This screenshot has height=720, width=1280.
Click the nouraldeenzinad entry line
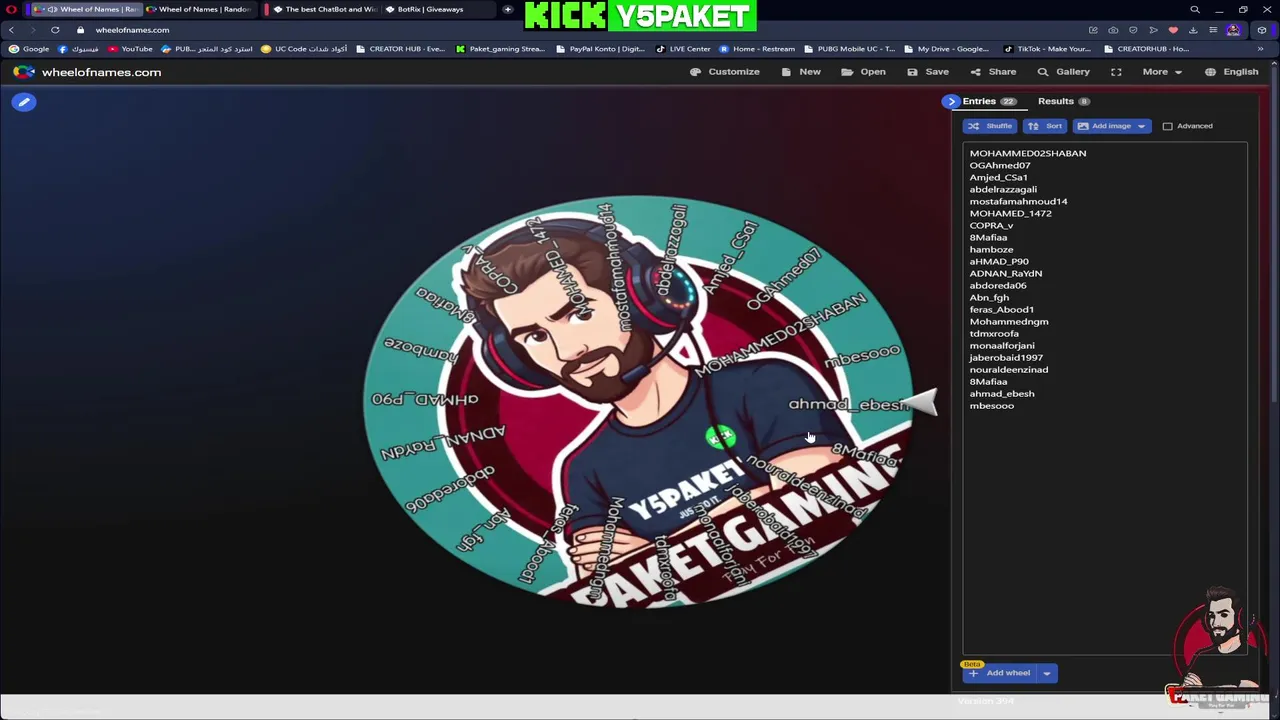[1008, 369]
